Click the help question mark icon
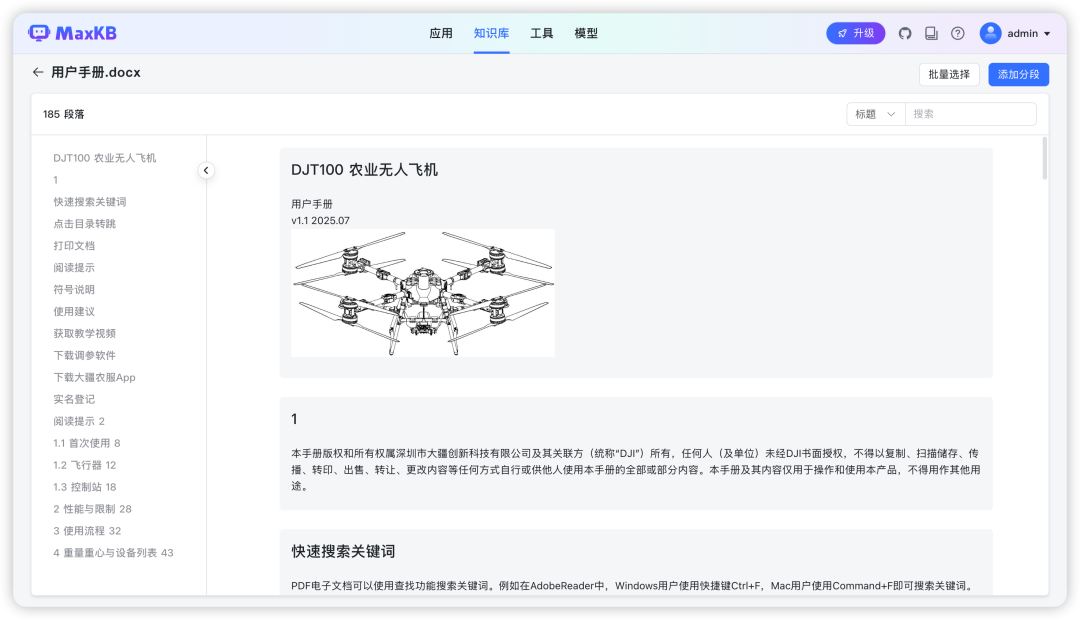 [x=957, y=33]
